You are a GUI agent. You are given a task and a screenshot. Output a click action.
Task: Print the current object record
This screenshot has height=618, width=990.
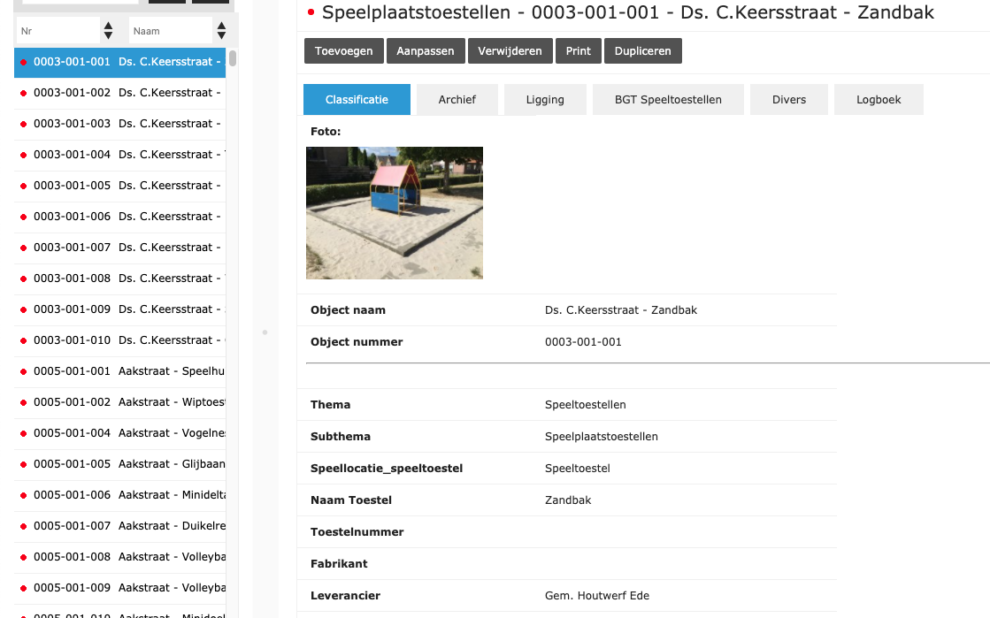pos(578,51)
